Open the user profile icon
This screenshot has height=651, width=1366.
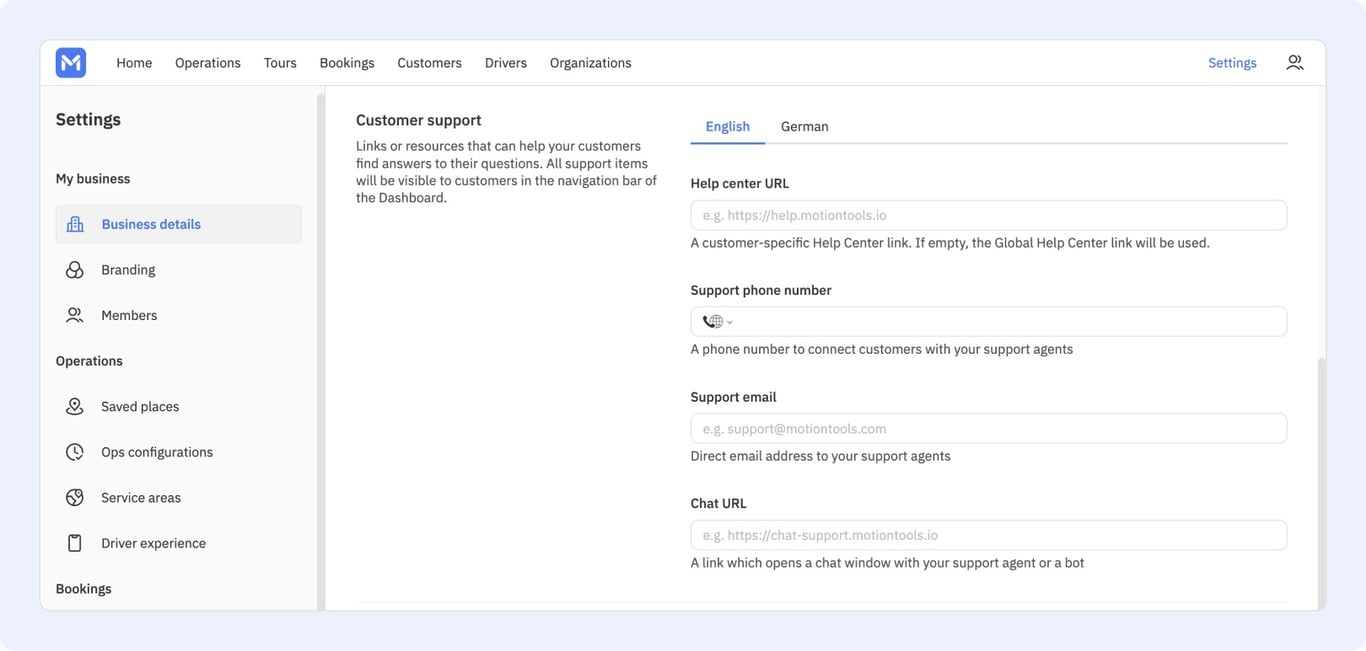click(x=1295, y=63)
